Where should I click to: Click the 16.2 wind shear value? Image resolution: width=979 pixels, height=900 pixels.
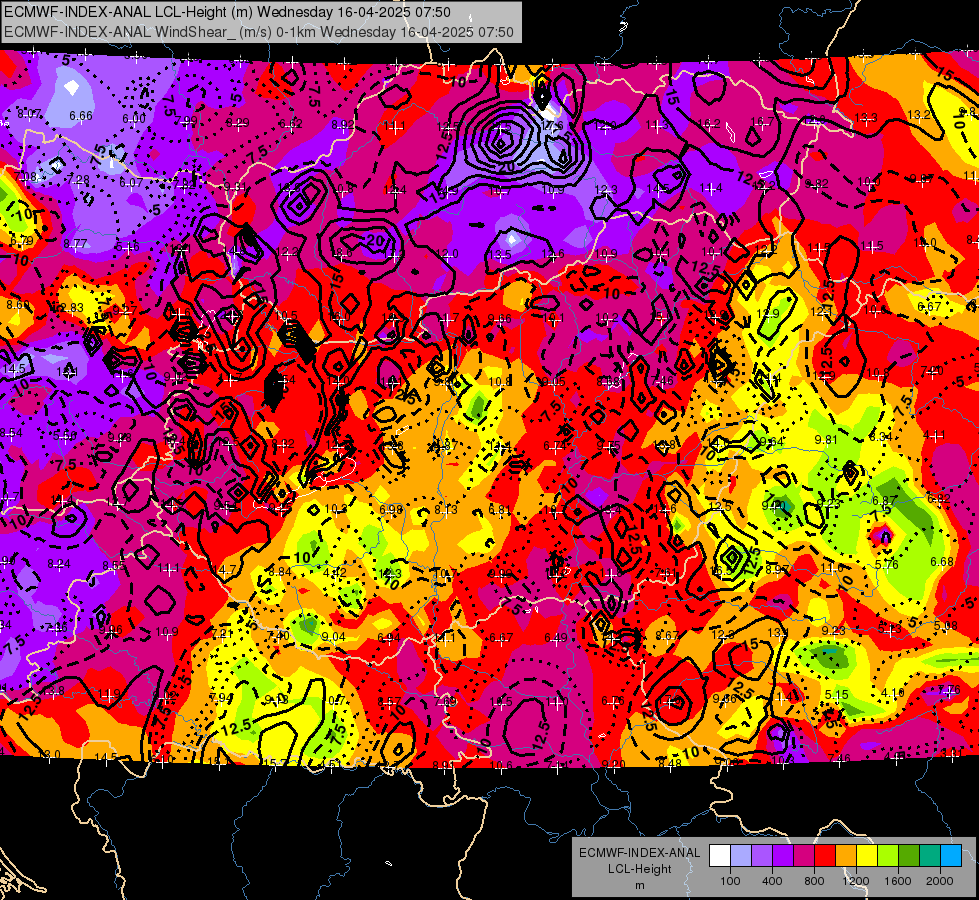tap(709, 124)
